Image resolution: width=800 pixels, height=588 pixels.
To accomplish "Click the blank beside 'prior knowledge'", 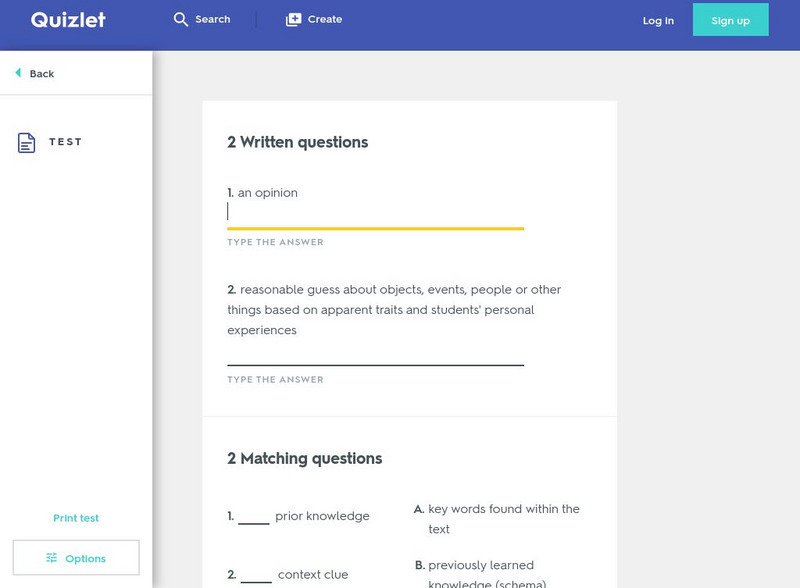I will [254, 517].
